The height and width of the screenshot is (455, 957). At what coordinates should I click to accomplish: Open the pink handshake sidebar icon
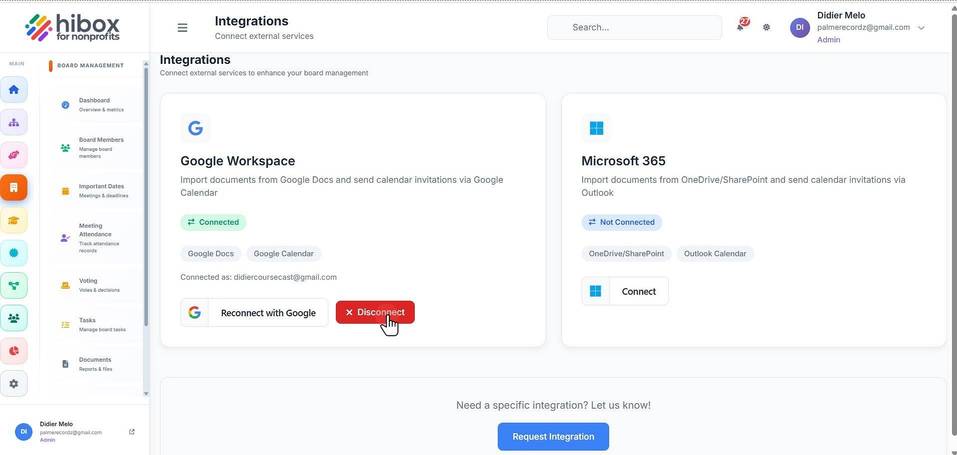(14, 155)
